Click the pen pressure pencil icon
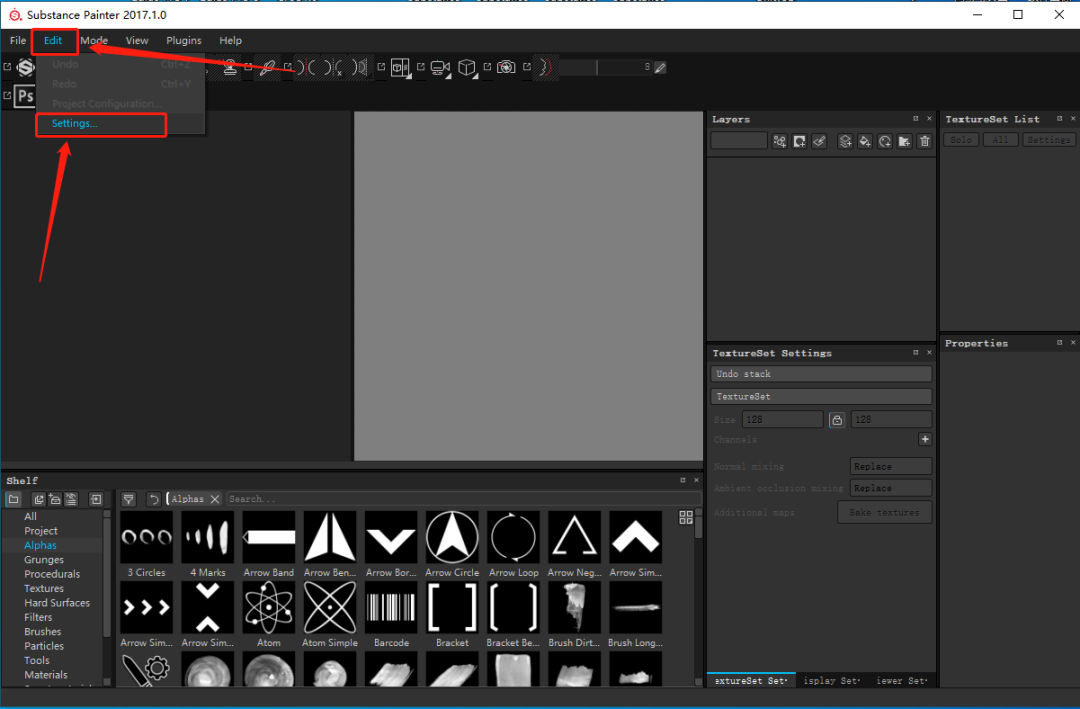The height and width of the screenshot is (709, 1080). click(660, 68)
